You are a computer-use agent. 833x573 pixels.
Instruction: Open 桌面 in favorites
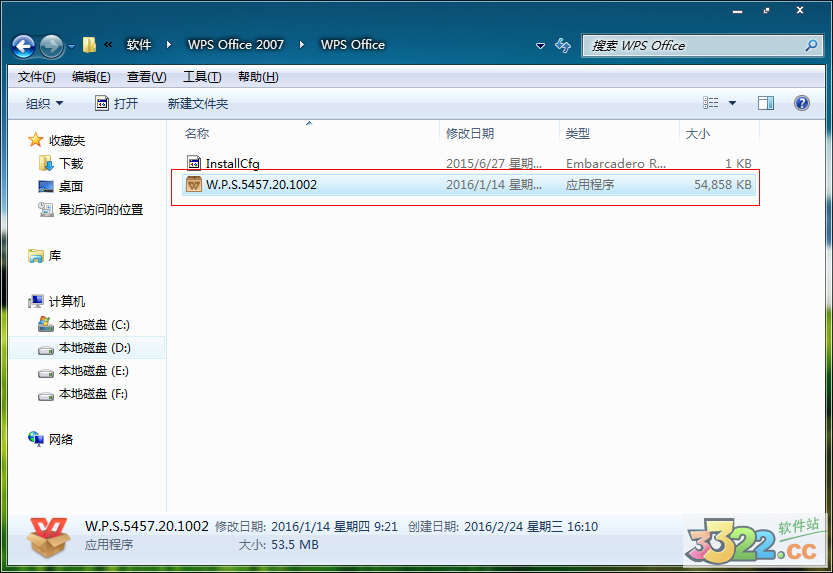coord(71,186)
